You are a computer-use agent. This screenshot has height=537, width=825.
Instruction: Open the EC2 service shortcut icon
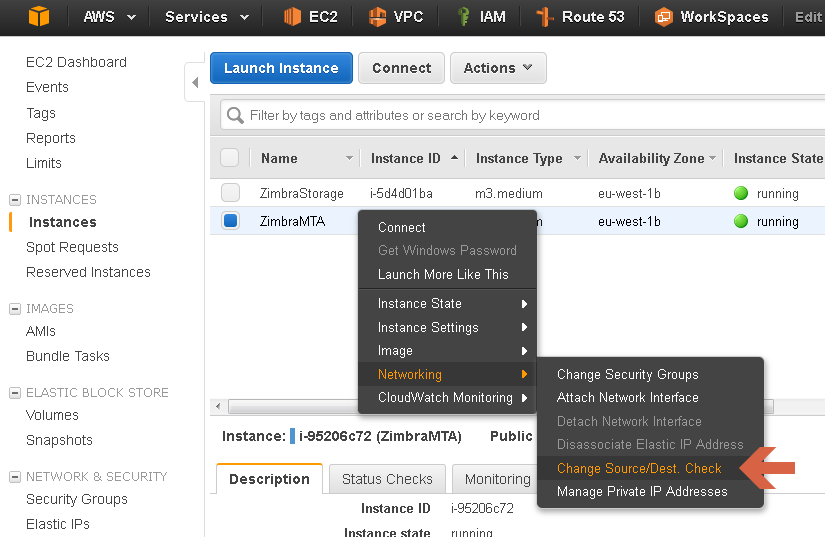(x=293, y=17)
